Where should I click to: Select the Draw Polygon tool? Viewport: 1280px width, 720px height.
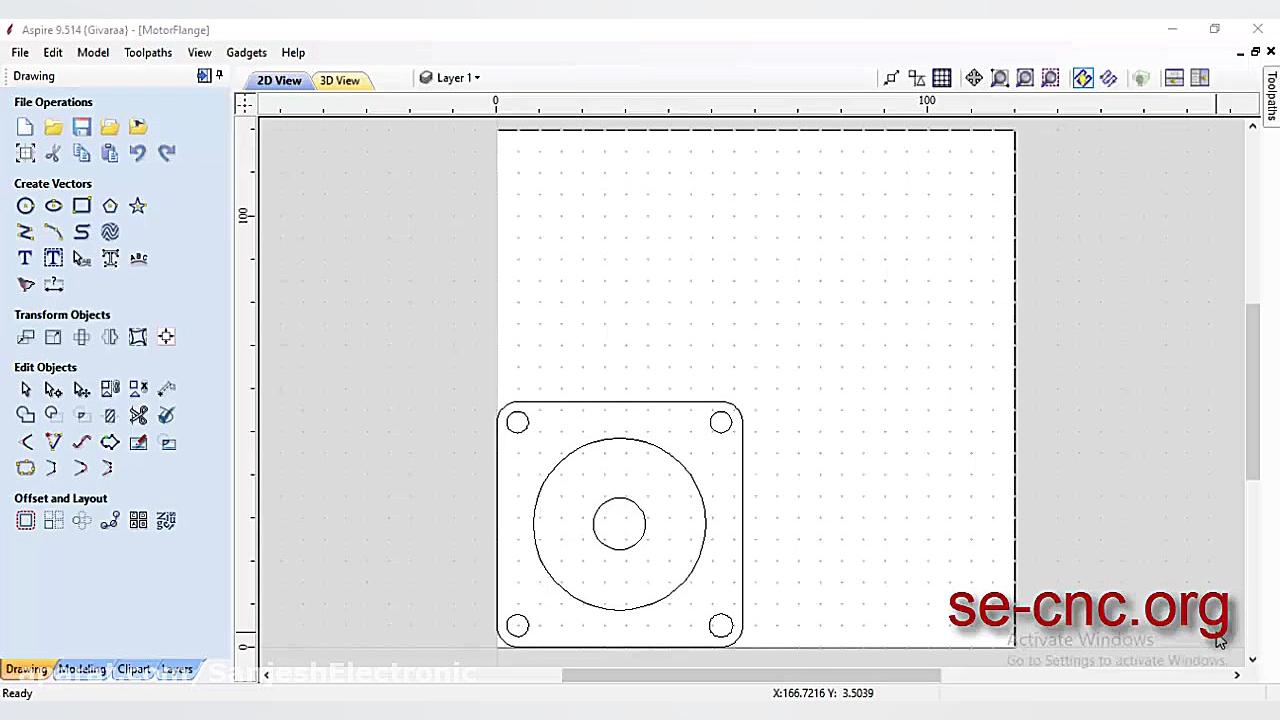coord(110,206)
